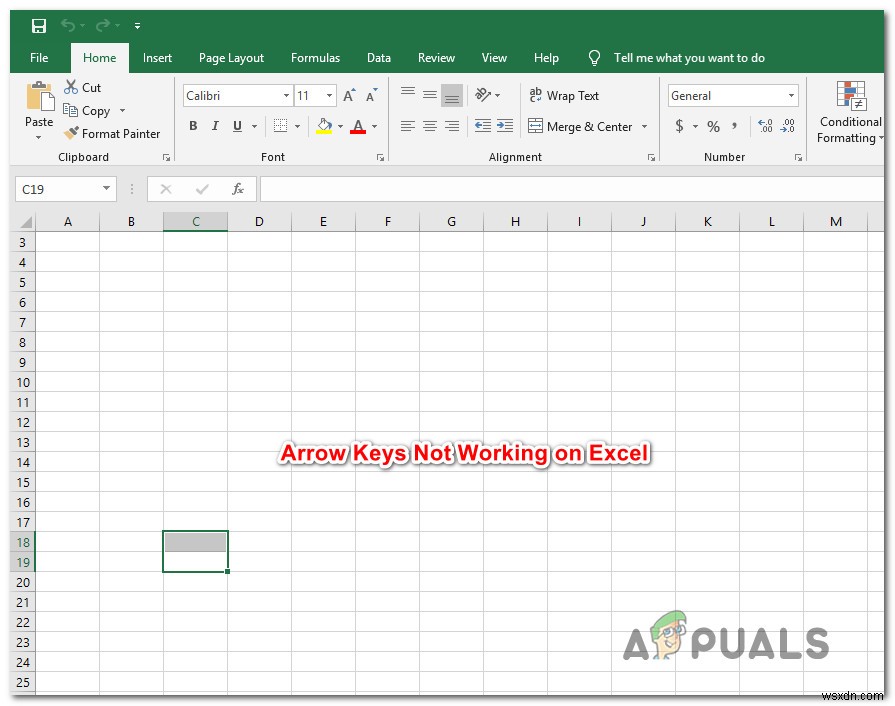The image size is (895, 706).
Task: Open the View tab
Action: pos(494,58)
